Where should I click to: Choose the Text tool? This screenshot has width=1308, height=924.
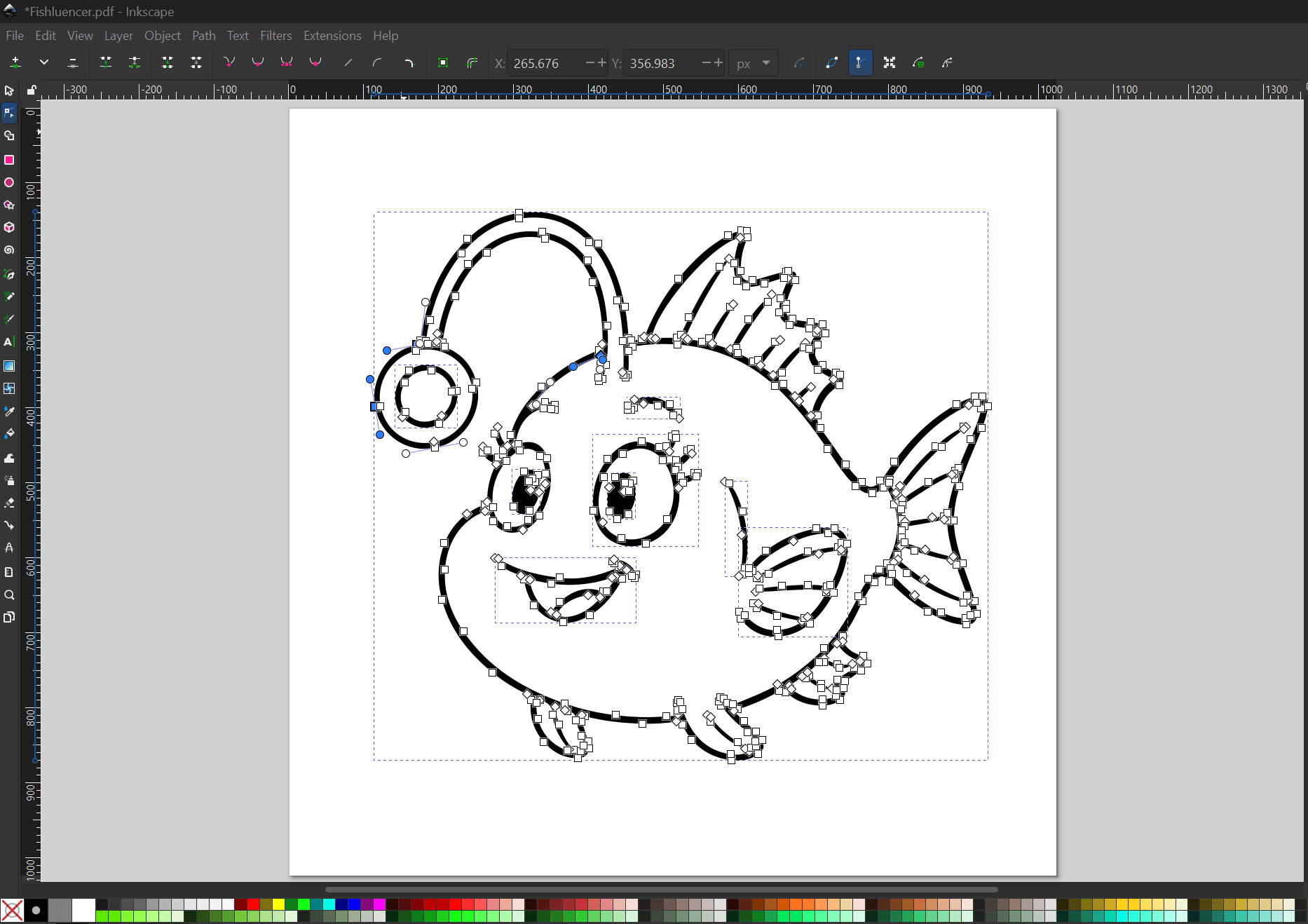9,342
